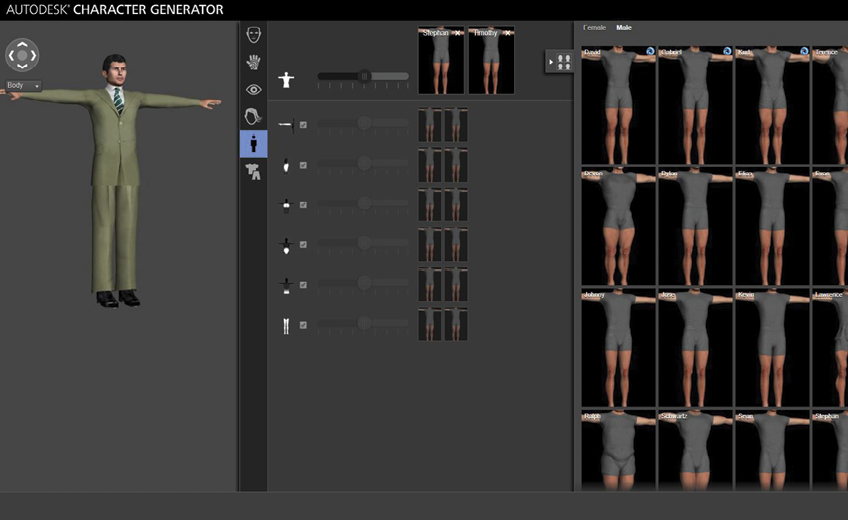Toggle the head blend checkbox
The image size is (848, 520).
[x=303, y=165]
